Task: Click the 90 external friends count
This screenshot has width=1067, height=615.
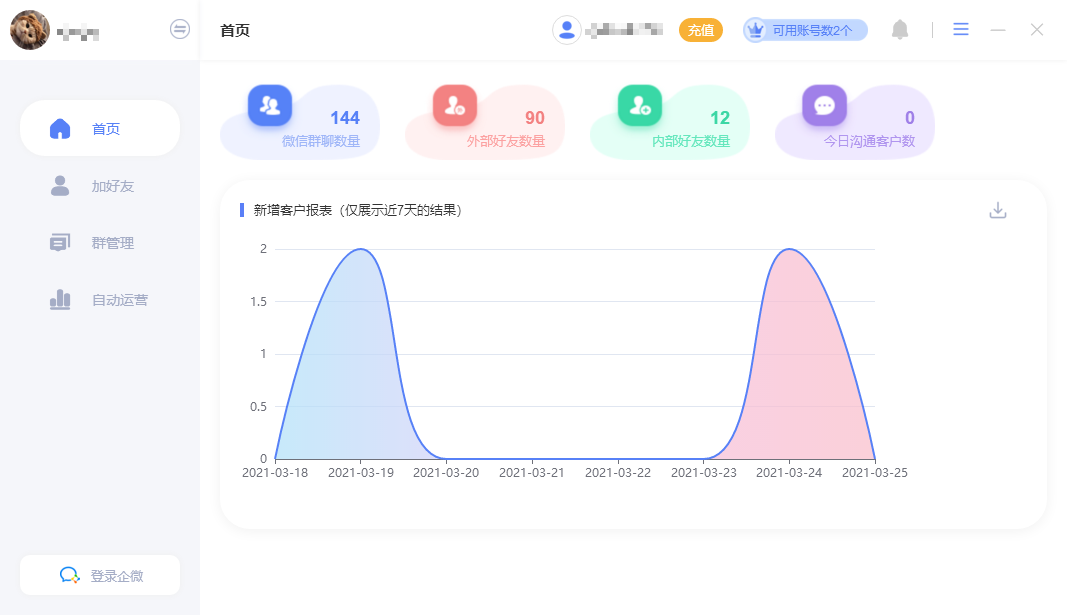Action: point(535,118)
